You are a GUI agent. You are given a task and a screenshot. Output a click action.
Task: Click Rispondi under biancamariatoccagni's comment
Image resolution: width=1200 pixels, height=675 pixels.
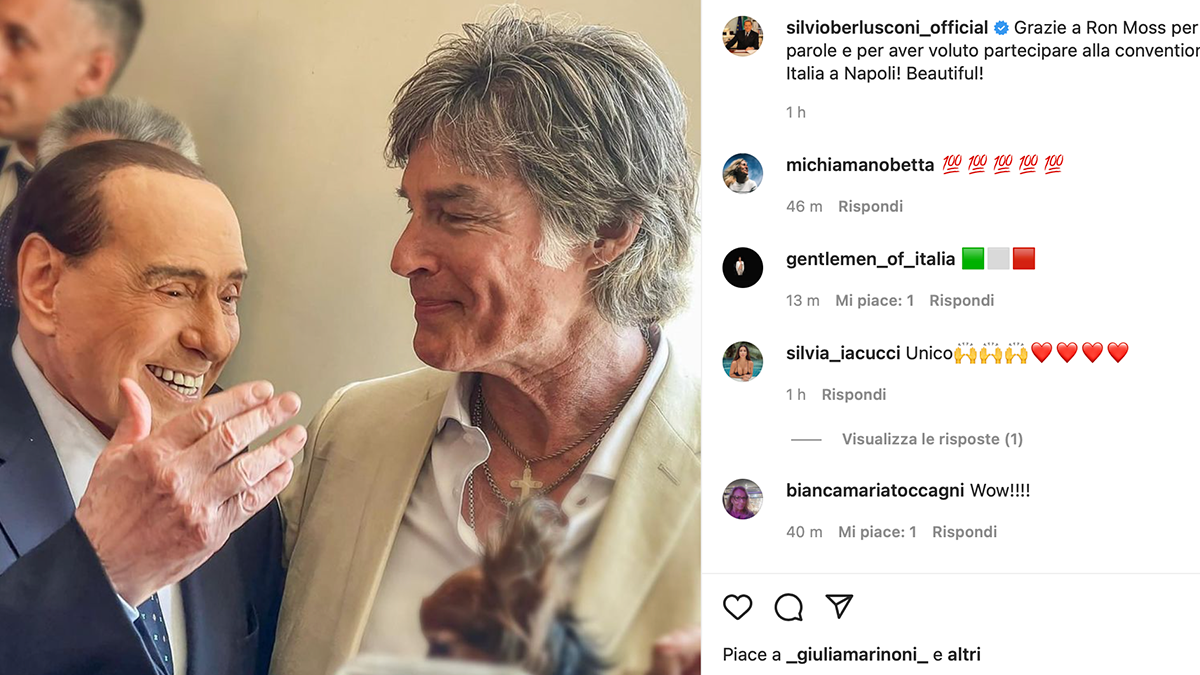click(964, 532)
